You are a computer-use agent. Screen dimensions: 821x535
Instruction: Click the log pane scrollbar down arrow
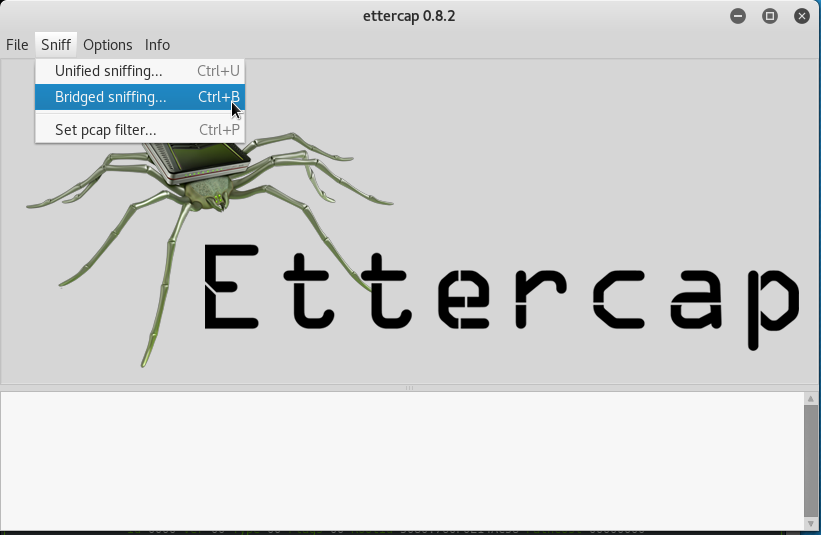tap(811, 523)
